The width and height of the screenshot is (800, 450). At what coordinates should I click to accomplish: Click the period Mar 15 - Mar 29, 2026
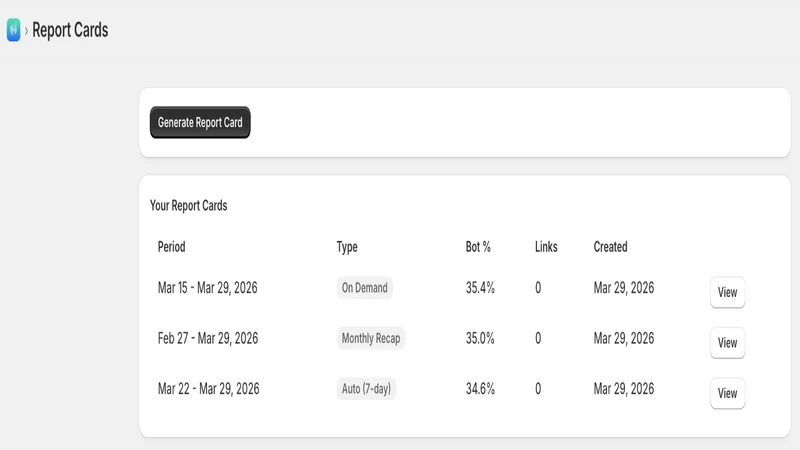208,288
